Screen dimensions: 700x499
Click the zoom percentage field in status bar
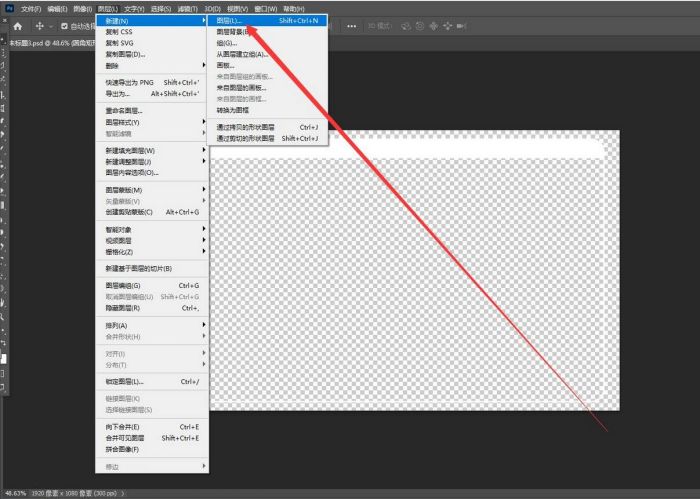(17, 493)
